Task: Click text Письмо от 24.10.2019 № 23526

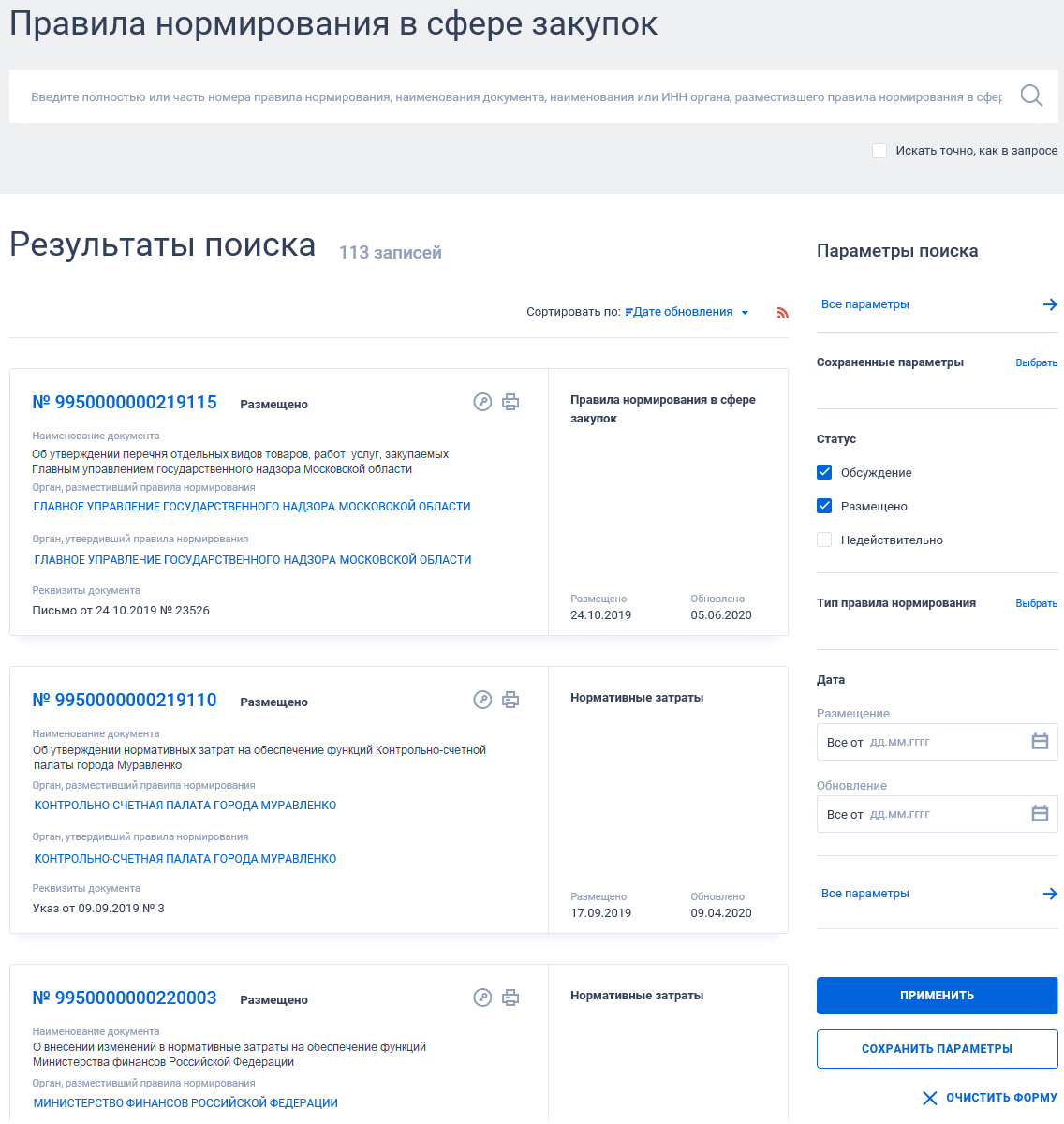Action: tap(121, 611)
